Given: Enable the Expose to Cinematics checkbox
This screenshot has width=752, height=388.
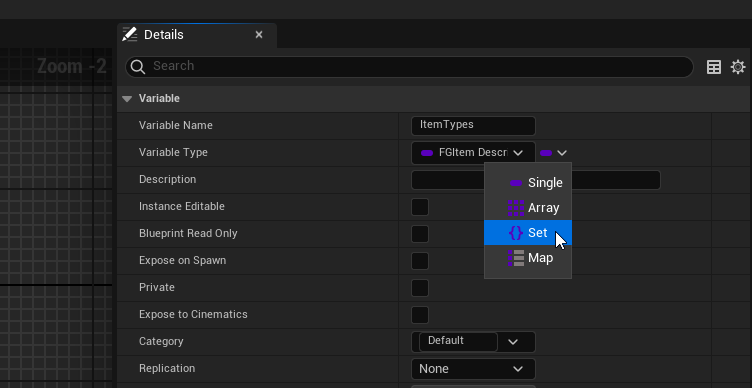Looking at the screenshot, I should [420, 315].
